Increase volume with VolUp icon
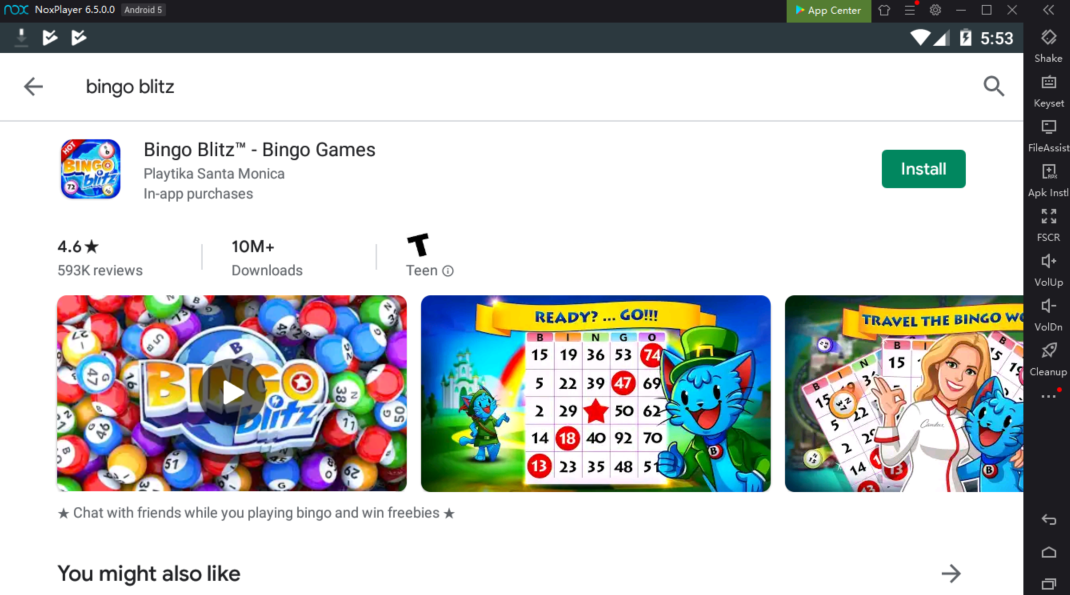Viewport: 1070px width, 595px height. [x=1048, y=270]
